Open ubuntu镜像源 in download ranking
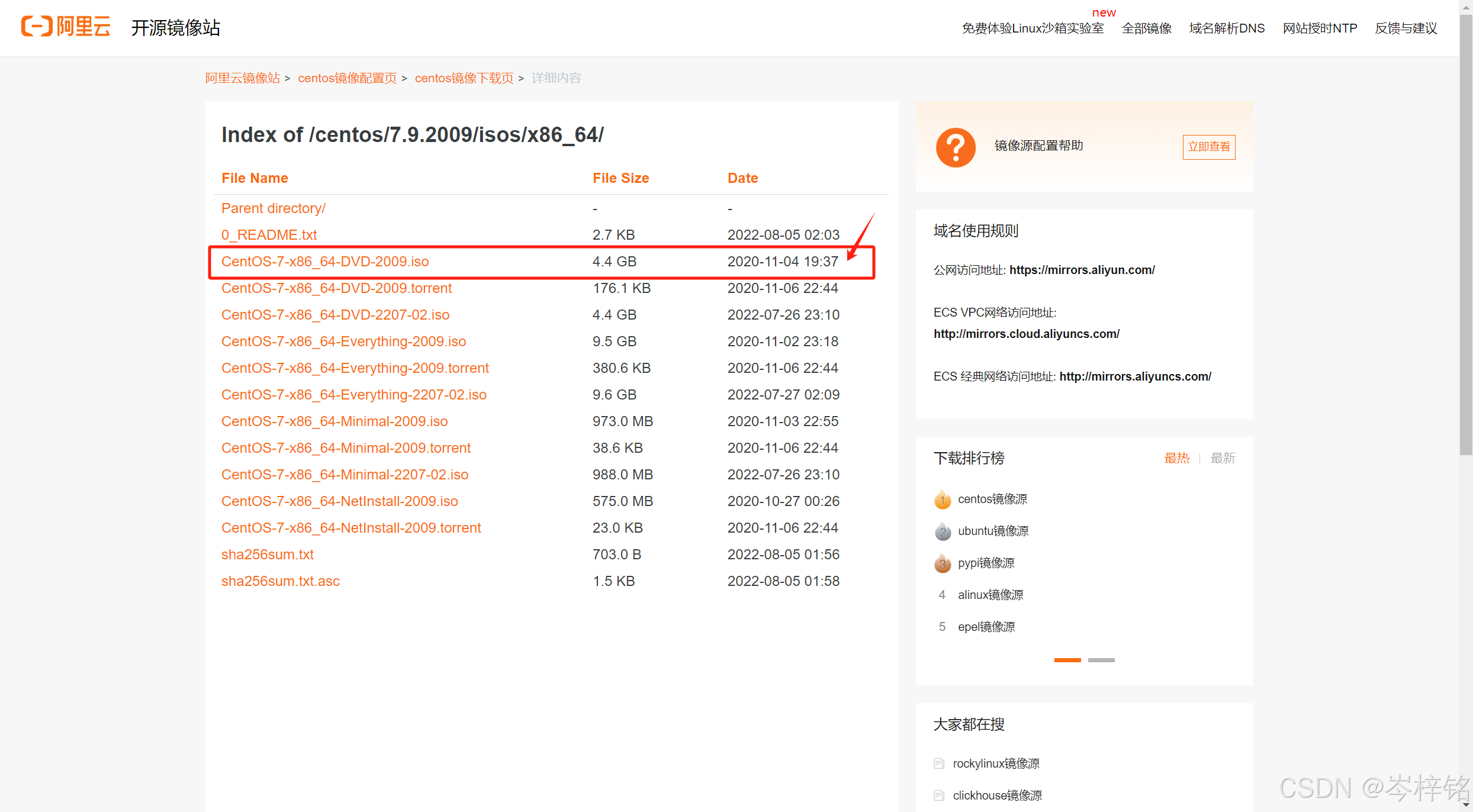This screenshot has width=1473, height=812. (993, 531)
